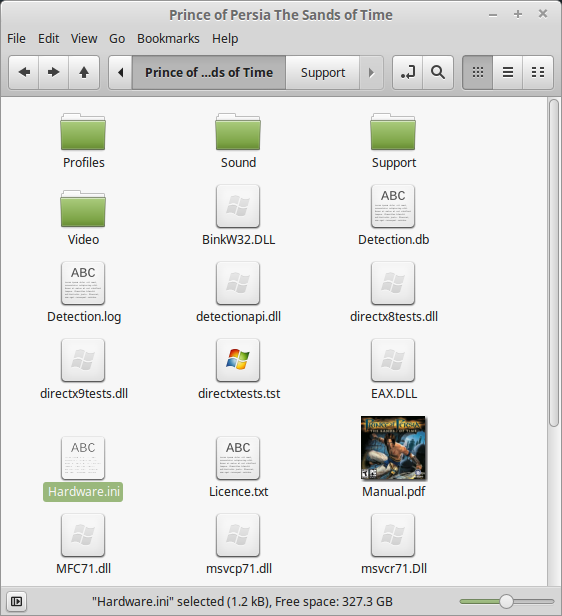The image size is (562, 616).
Task: Select the msvcp71.dll file icon
Action: click(238, 535)
